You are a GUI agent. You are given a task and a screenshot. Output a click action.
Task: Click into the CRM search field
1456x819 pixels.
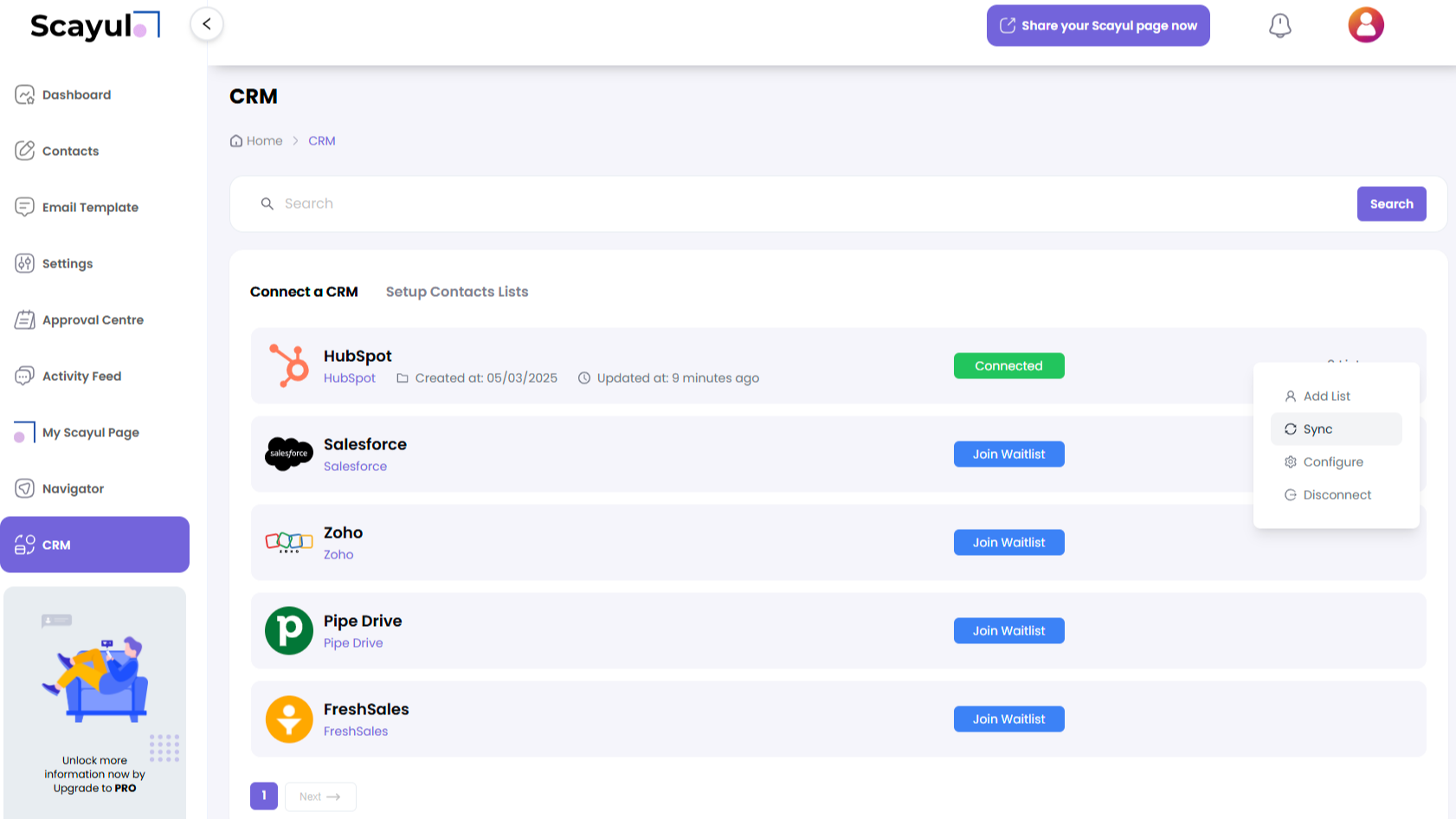coord(779,204)
